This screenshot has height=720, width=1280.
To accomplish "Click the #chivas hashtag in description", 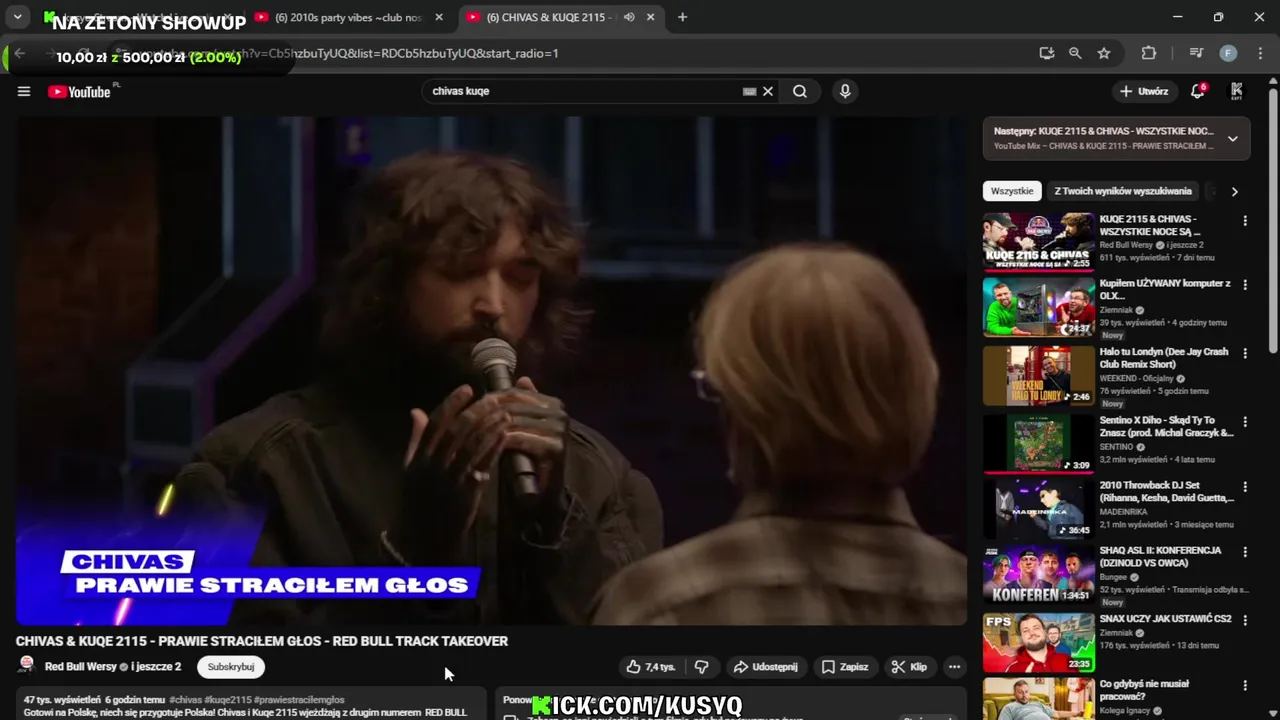I will pos(186,700).
